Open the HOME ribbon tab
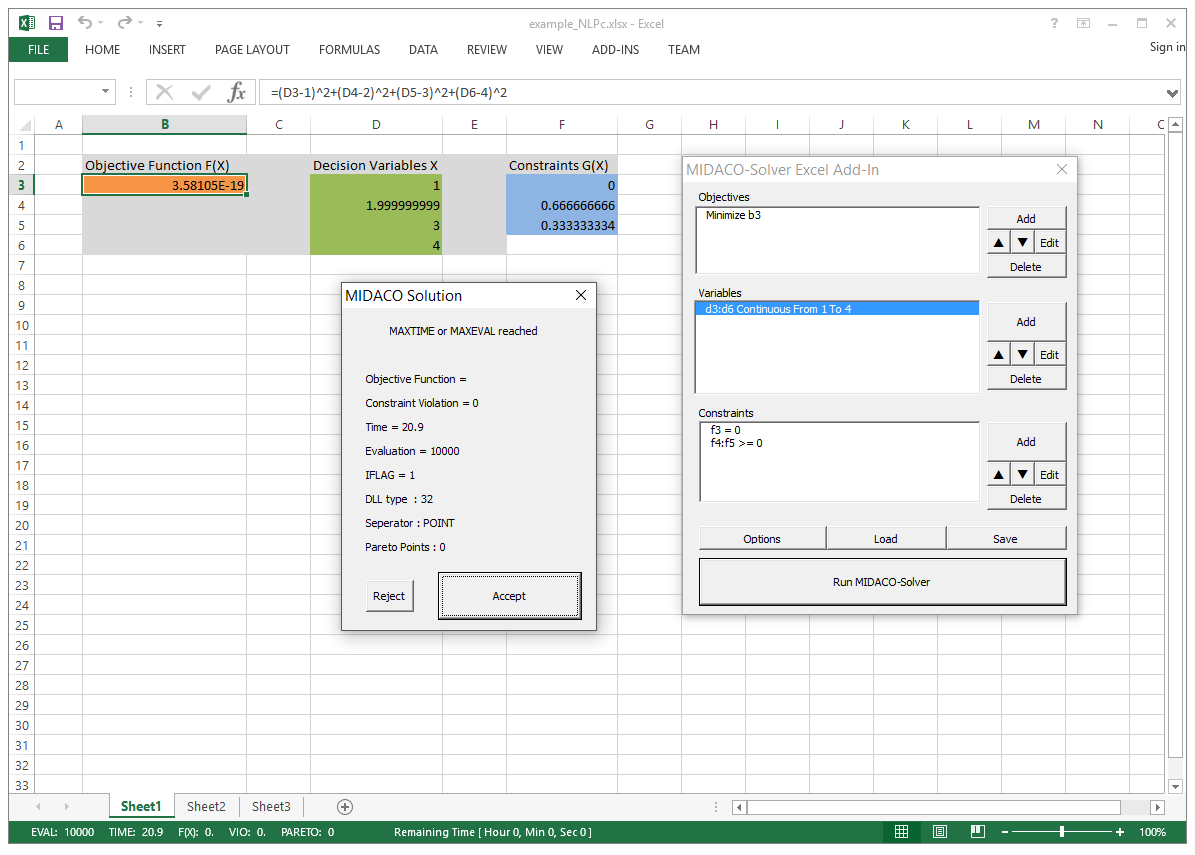Image resolution: width=1195 pixels, height=855 pixels. [102, 50]
